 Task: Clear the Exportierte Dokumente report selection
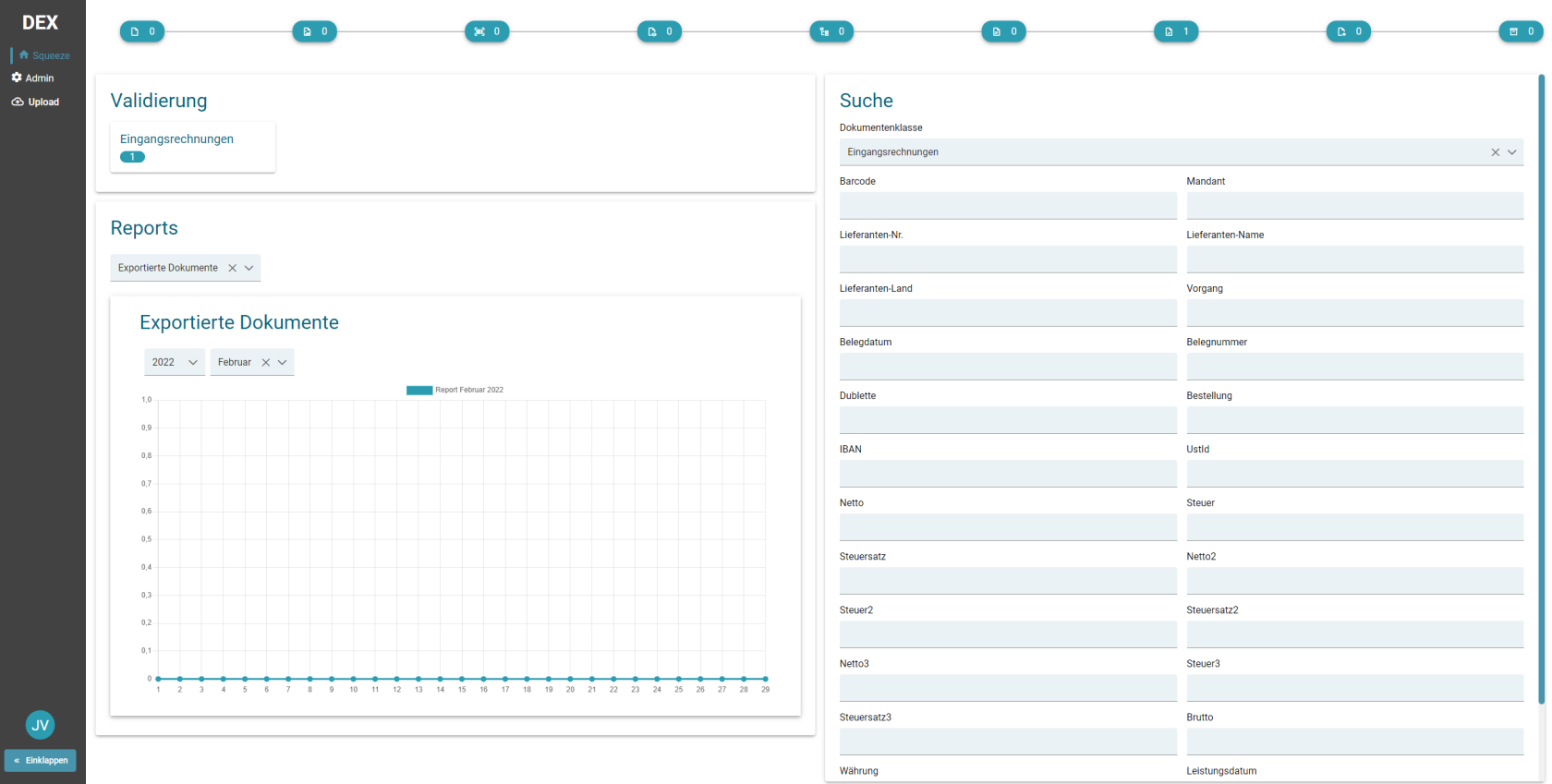pyautogui.click(x=233, y=268)
